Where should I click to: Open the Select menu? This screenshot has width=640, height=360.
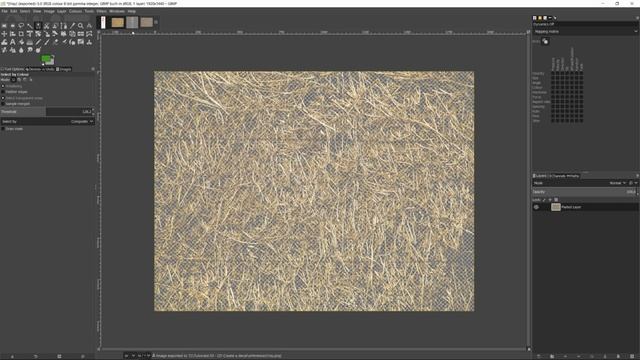pos(25,11)
